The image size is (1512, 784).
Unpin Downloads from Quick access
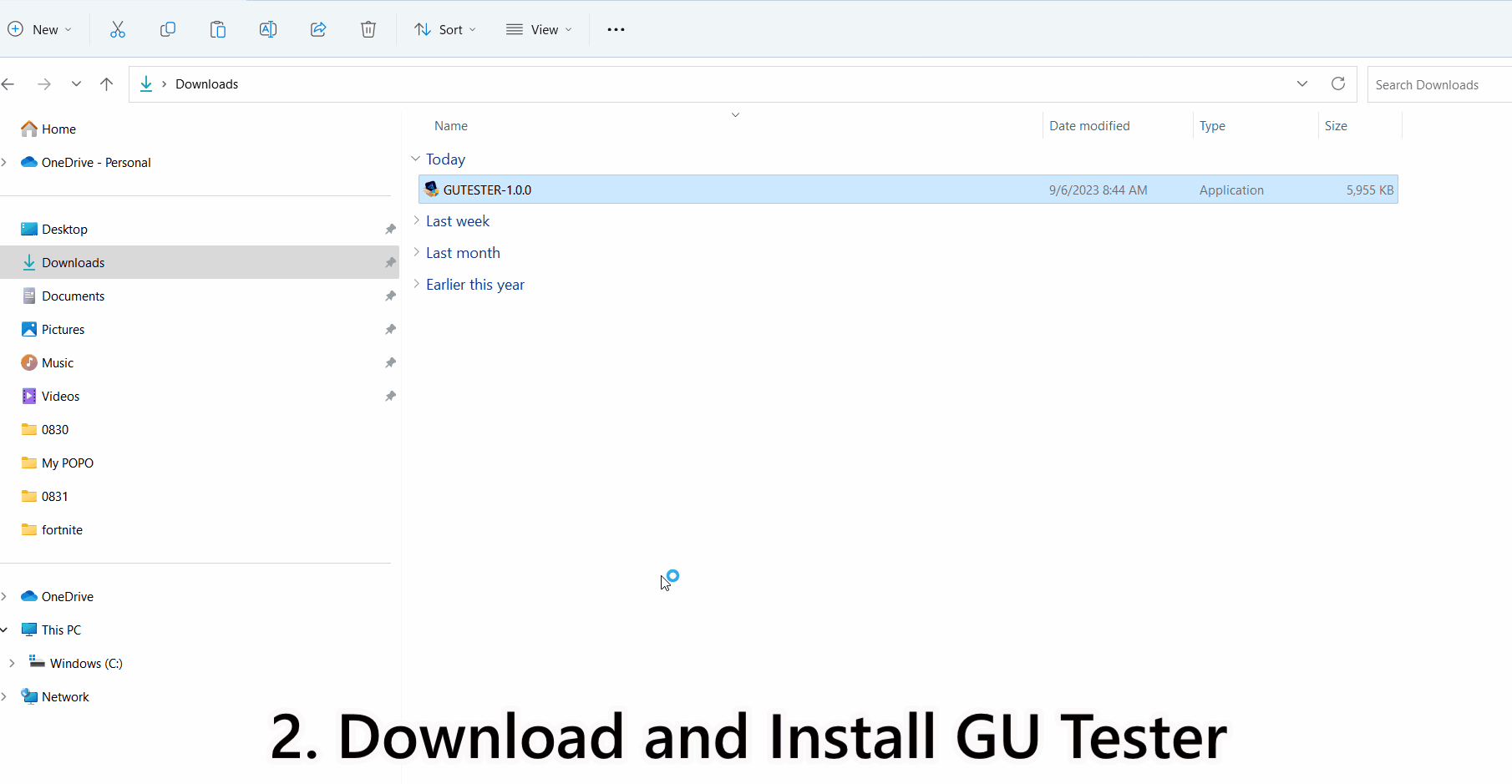tap(390, 263)
